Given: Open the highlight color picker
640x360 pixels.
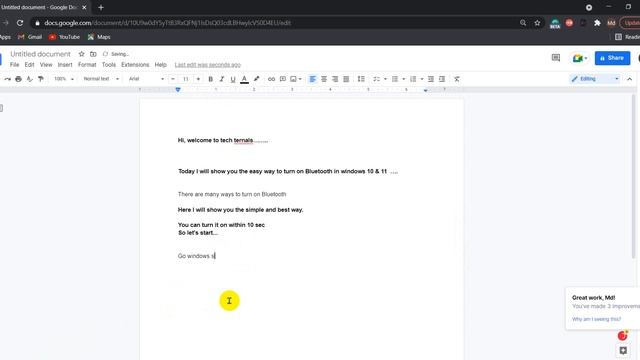Looking at the screenshot, I should point(256,79).
